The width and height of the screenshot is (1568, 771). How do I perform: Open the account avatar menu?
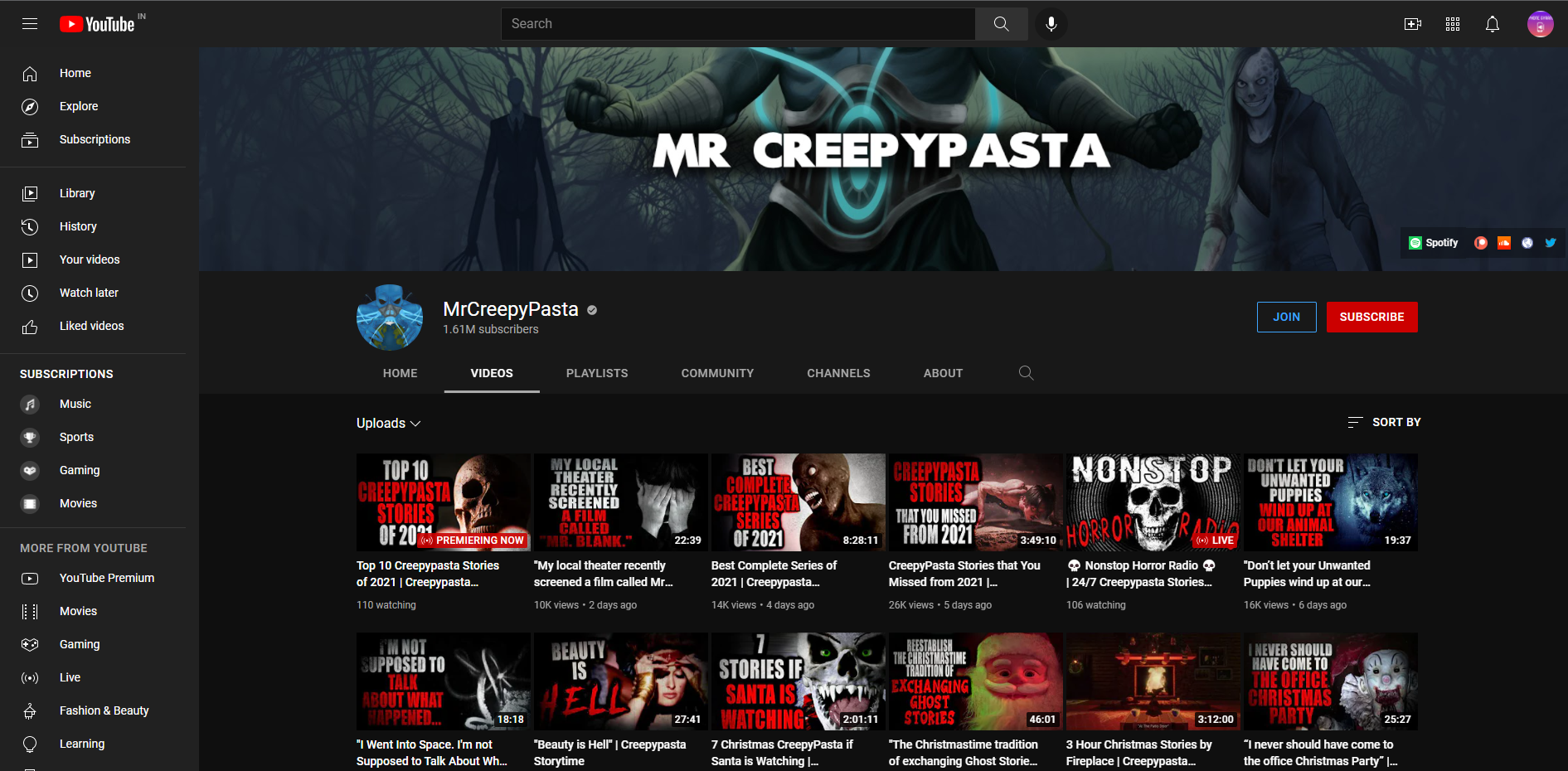(x=1541, y=24)
